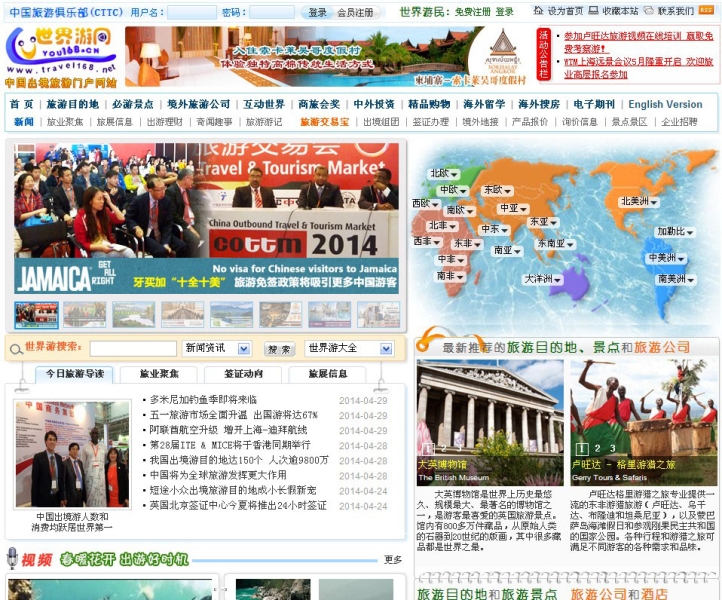This screenshot has height=600, width=722.
Task: Click the 收藏本站 bookmark icon
Action: 594,11
